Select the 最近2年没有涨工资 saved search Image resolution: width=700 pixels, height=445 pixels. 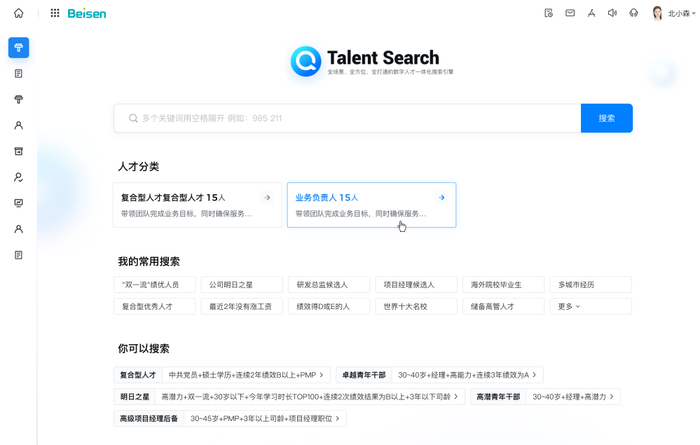click(242, 307)
